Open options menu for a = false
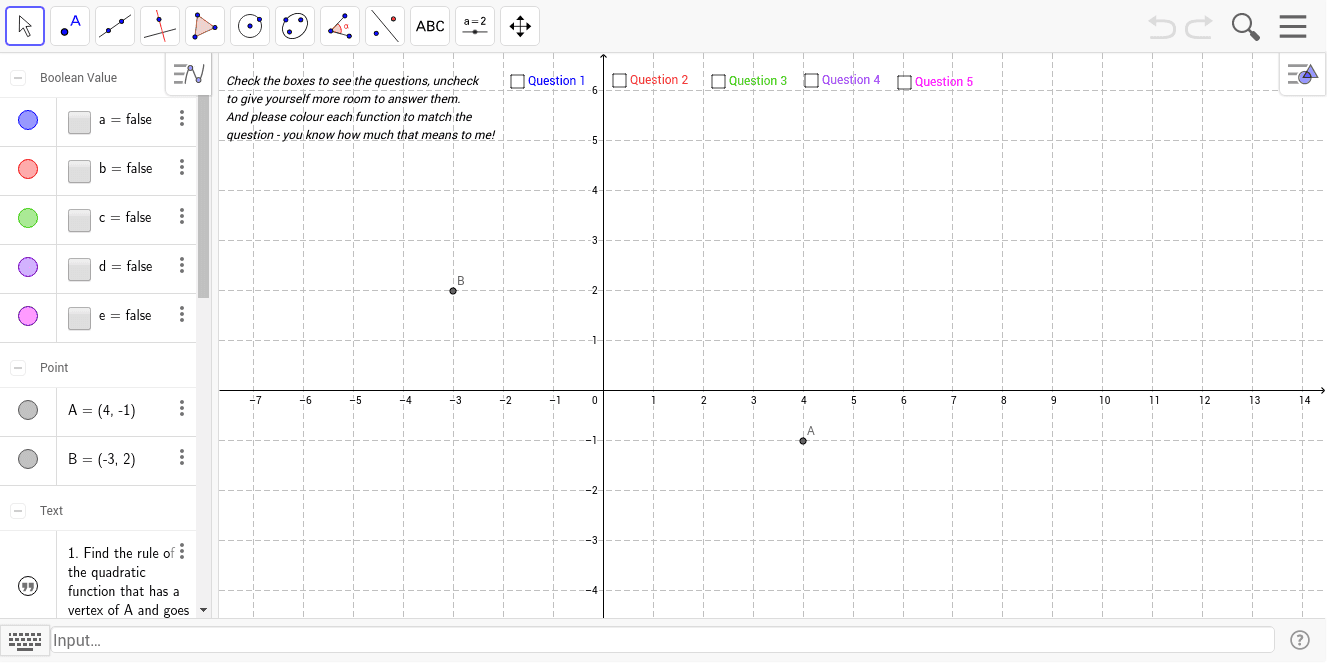The image size is (1327, 663). pos(182,118)
